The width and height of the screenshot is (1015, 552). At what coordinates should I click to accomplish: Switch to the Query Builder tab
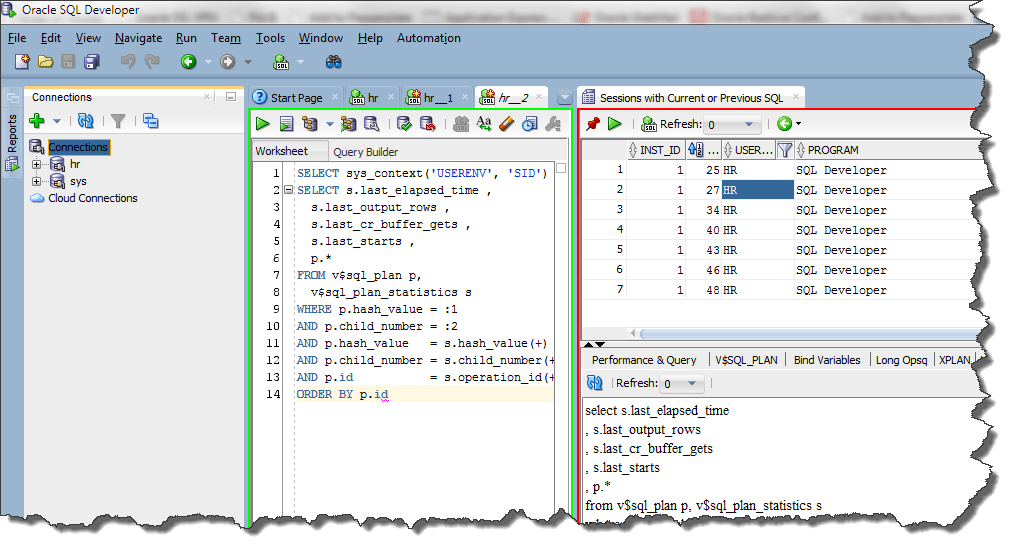pos(366,151)
